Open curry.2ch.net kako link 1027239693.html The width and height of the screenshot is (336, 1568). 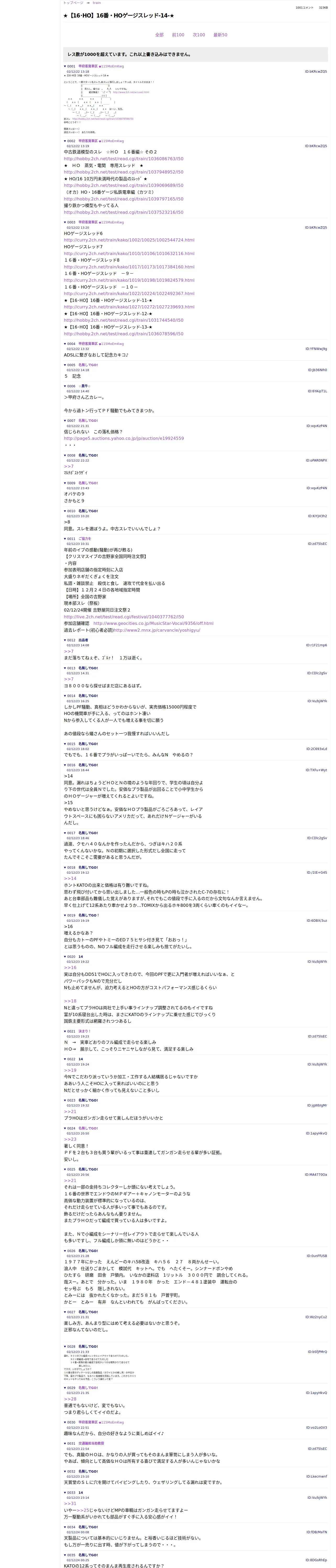point(129,307)
